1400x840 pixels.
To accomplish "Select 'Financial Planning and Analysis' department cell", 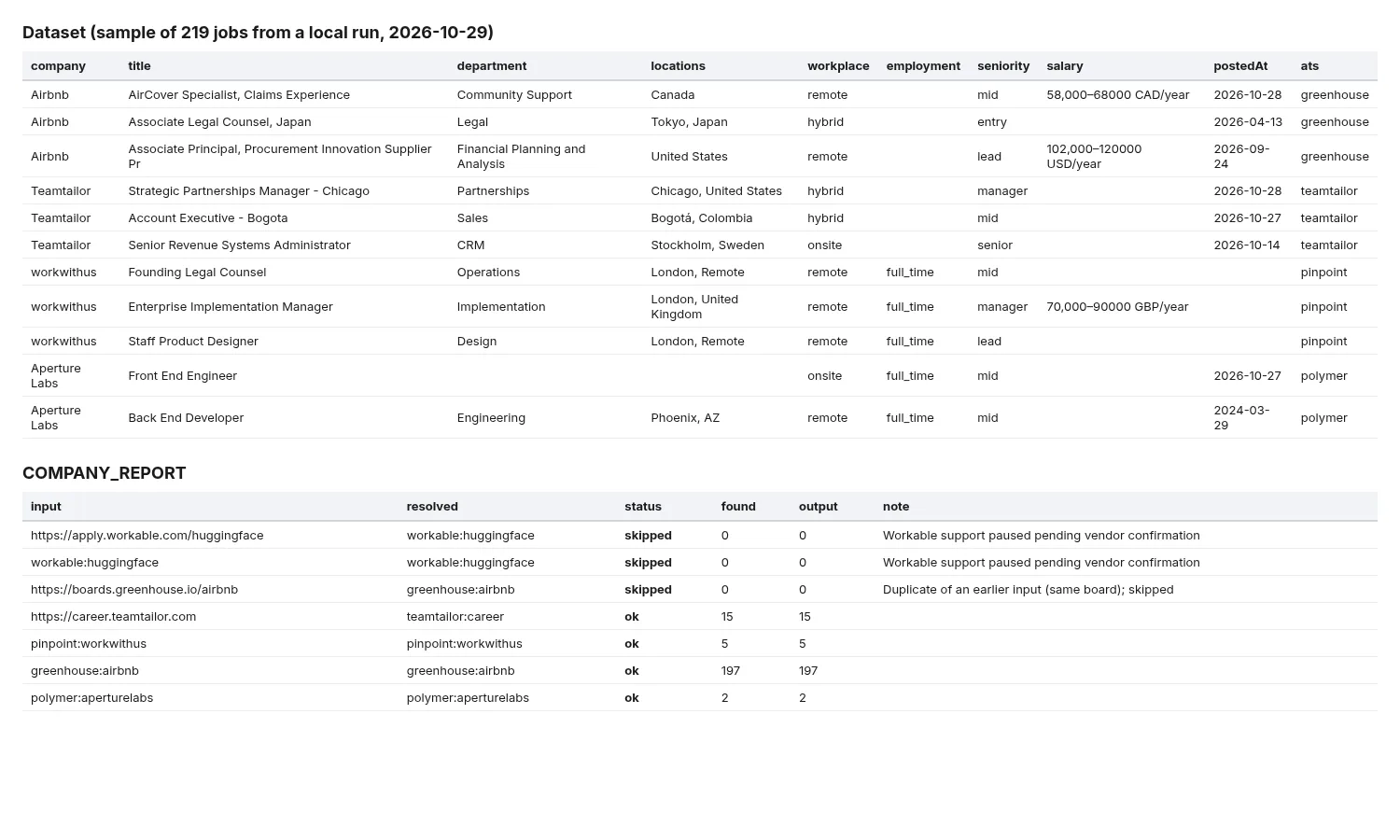I will coord(522,157).
